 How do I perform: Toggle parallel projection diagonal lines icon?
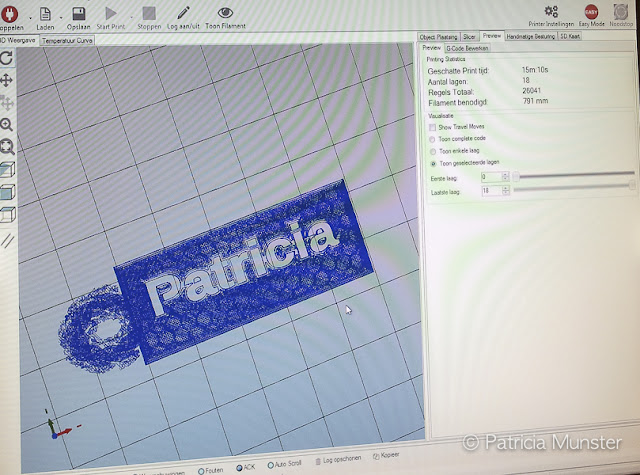[7, 240]
